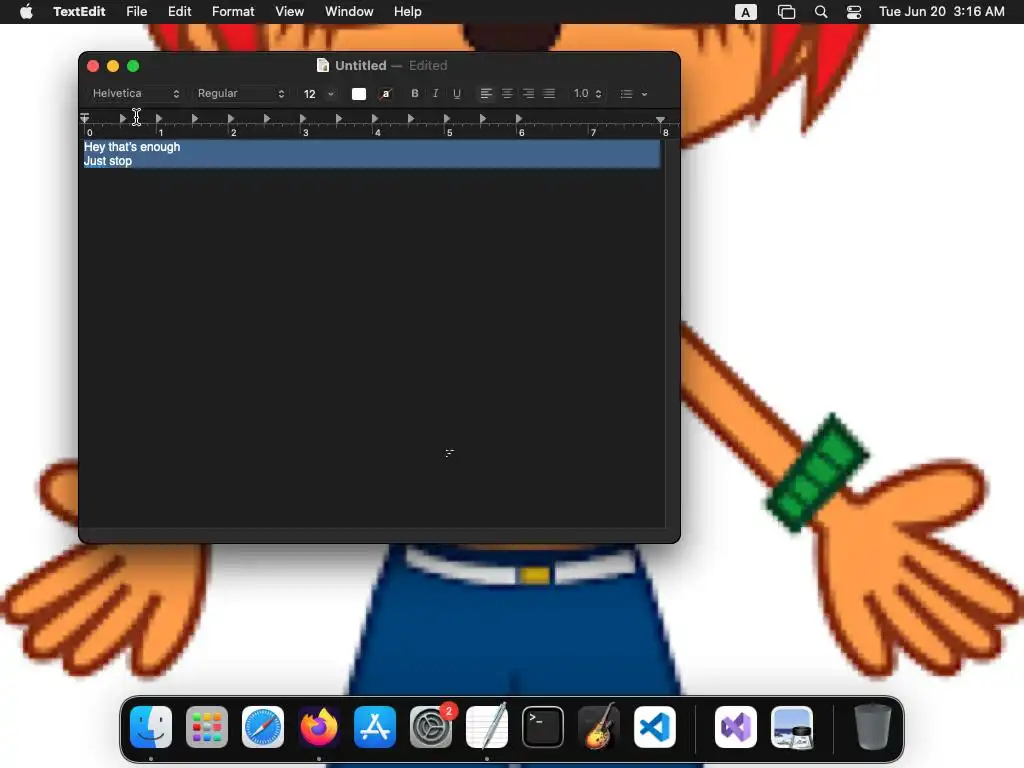This screenshot has height=768, width=1024.
Task: Open the 1.0 line spacing dropdown
Action: pyautogui.click(x=587, y=93)
